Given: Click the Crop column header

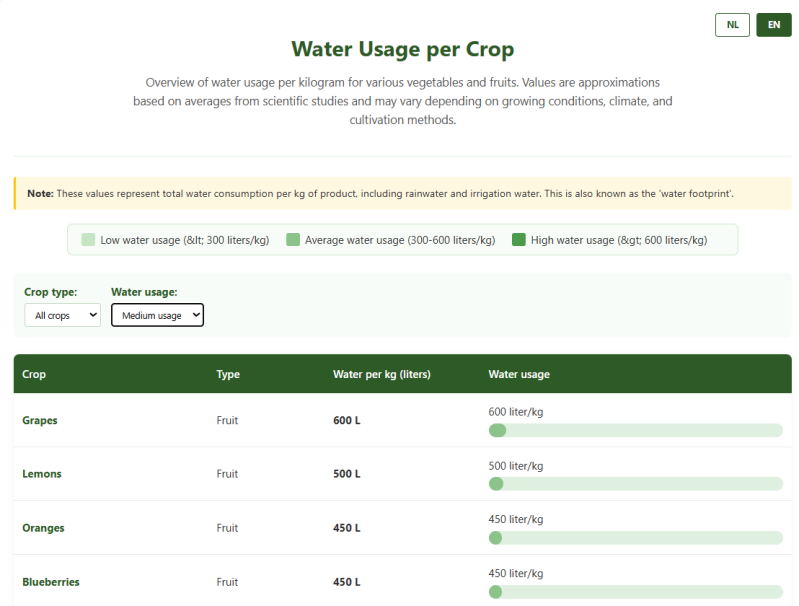Looking at the screenshot, I should (34, 374).
